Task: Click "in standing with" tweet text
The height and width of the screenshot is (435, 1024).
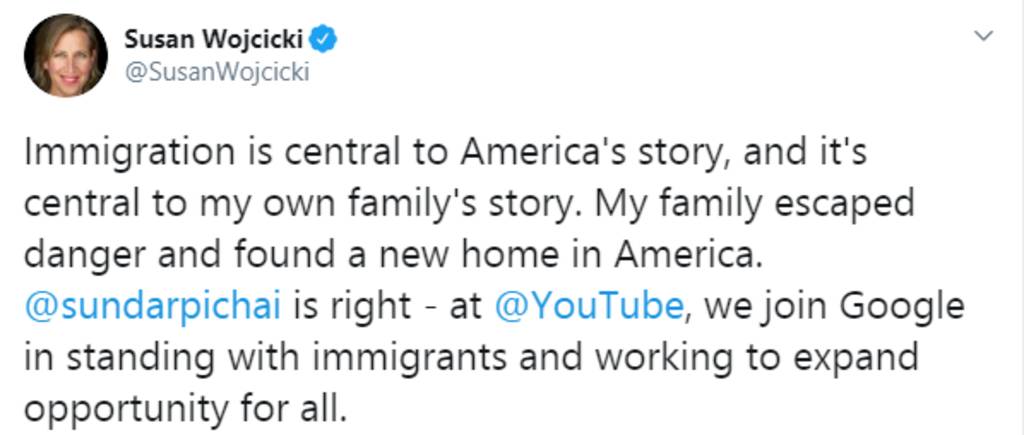Action: pyautogui.click(x=164, y=357)
